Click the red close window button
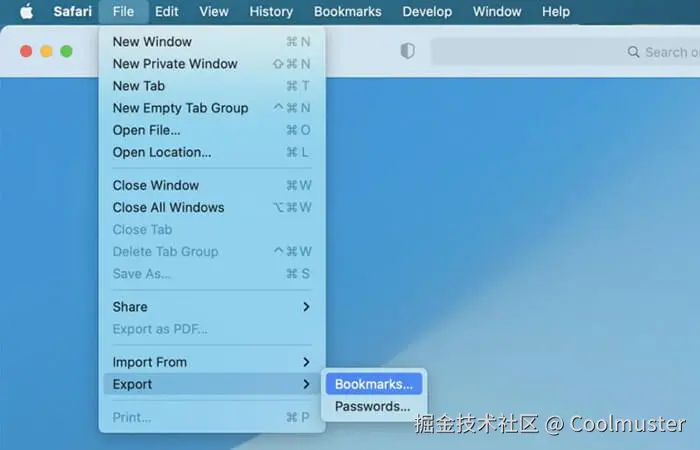 [26, 51]
